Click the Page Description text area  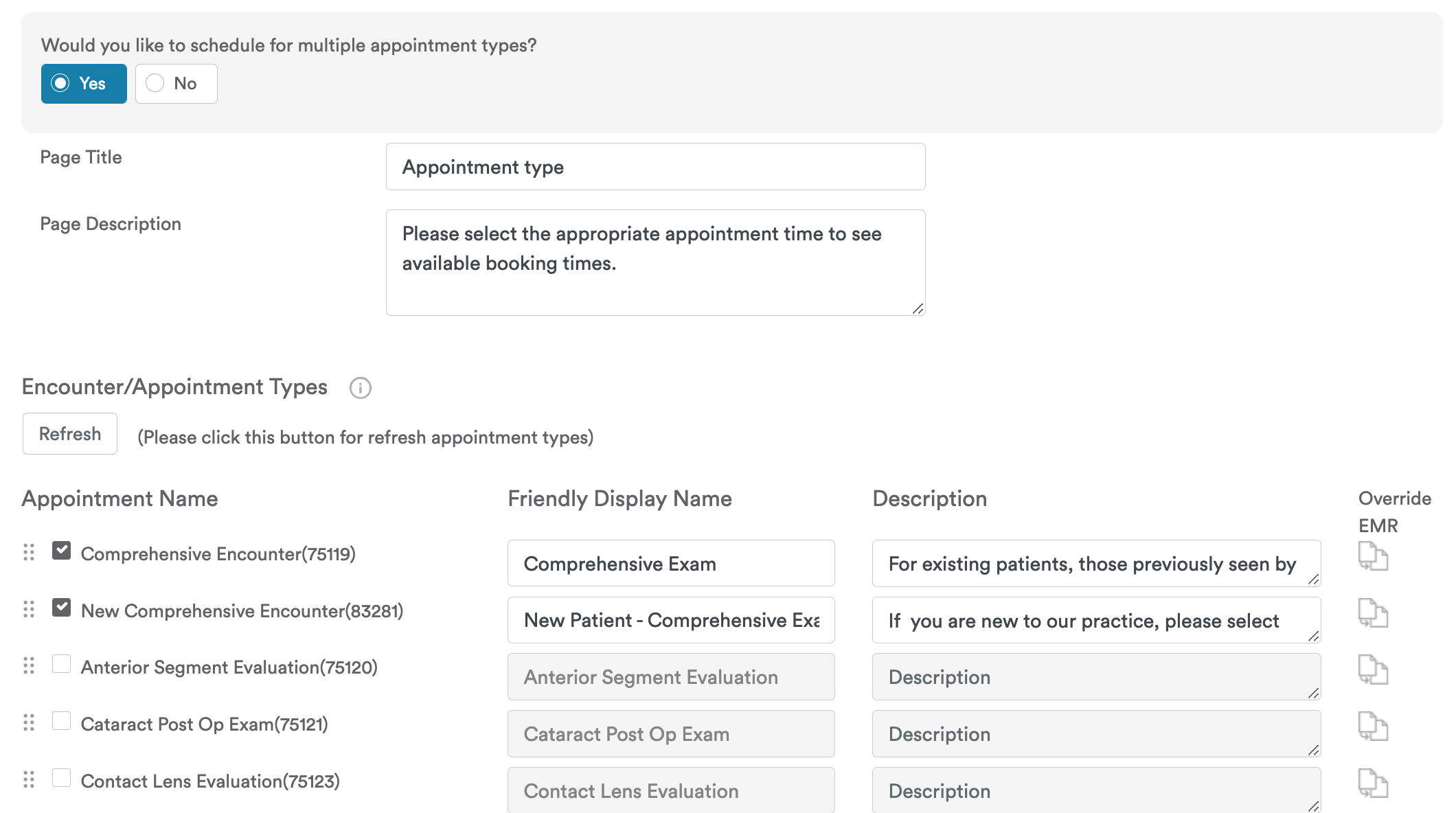click(x=655, y=262)
